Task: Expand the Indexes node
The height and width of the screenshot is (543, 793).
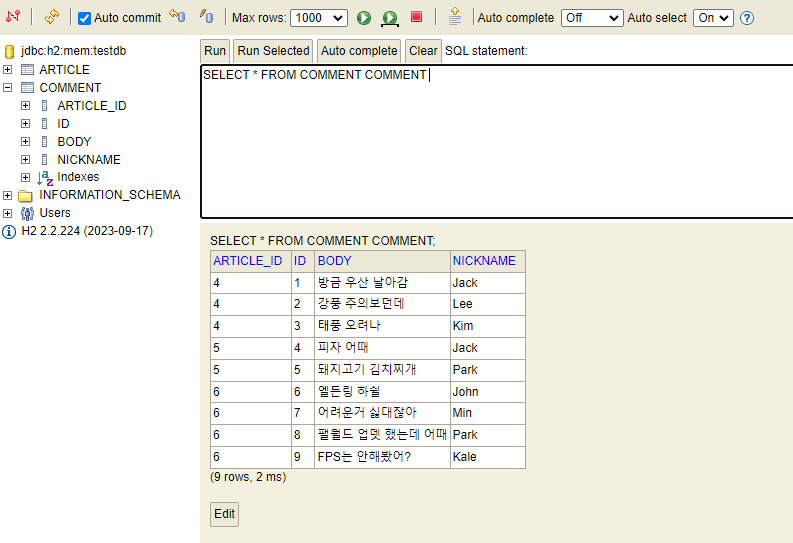Action: (x=25, y=177)
